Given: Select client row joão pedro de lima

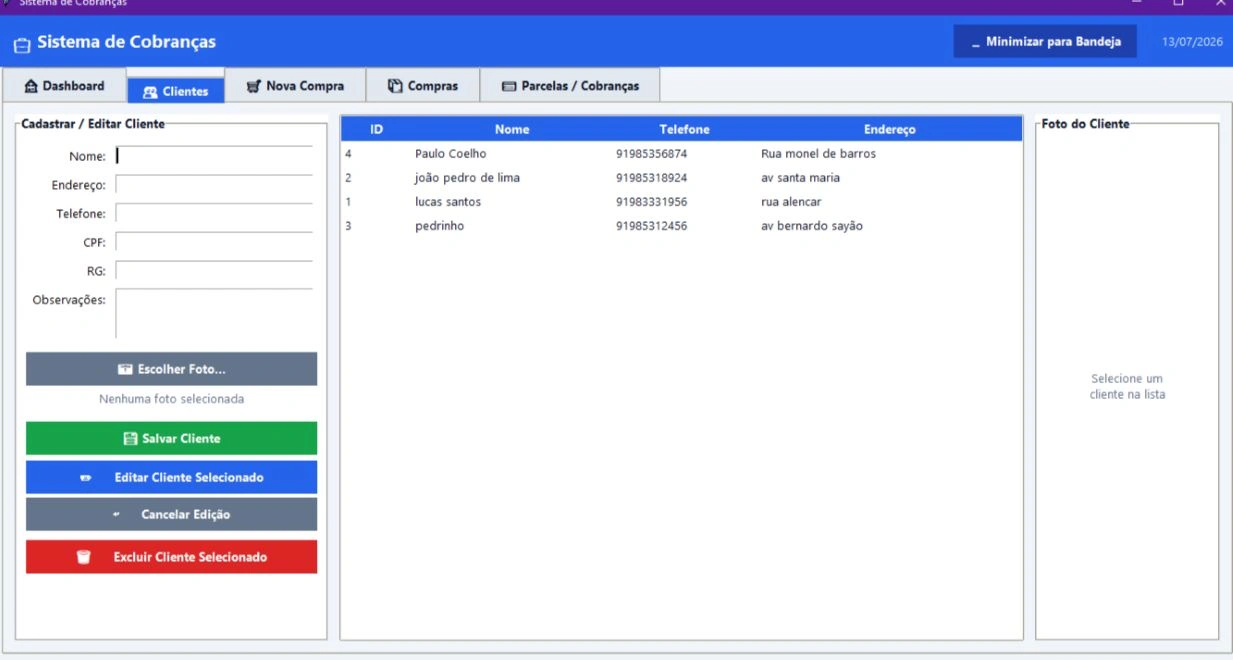Looking at the screenshot, I should pos(681,178).
